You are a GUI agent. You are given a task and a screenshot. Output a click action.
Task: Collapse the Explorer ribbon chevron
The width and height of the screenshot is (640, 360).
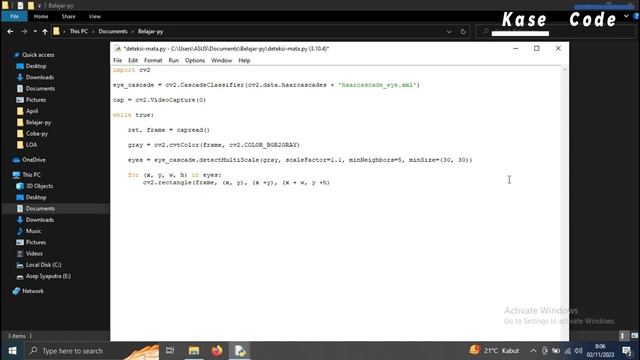(x=626, y=16)
